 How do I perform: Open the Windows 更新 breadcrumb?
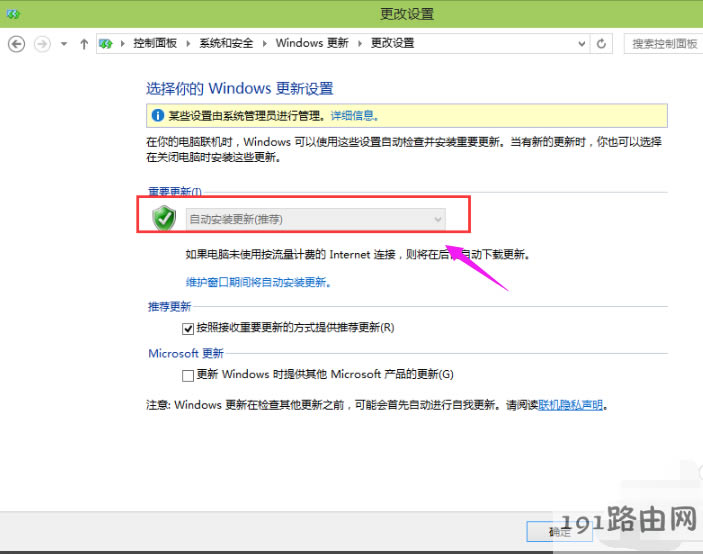coord(312,43)
